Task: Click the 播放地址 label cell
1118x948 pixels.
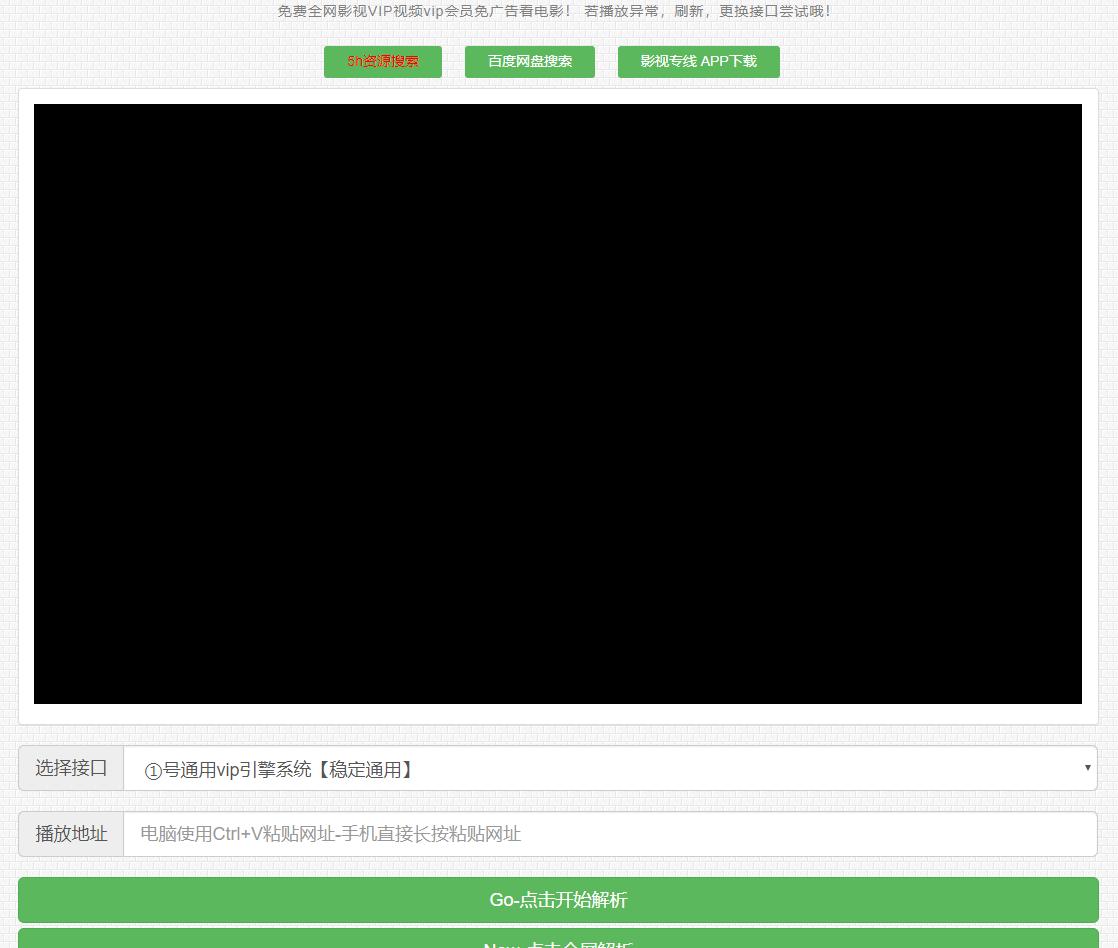Action: (69, 834)
